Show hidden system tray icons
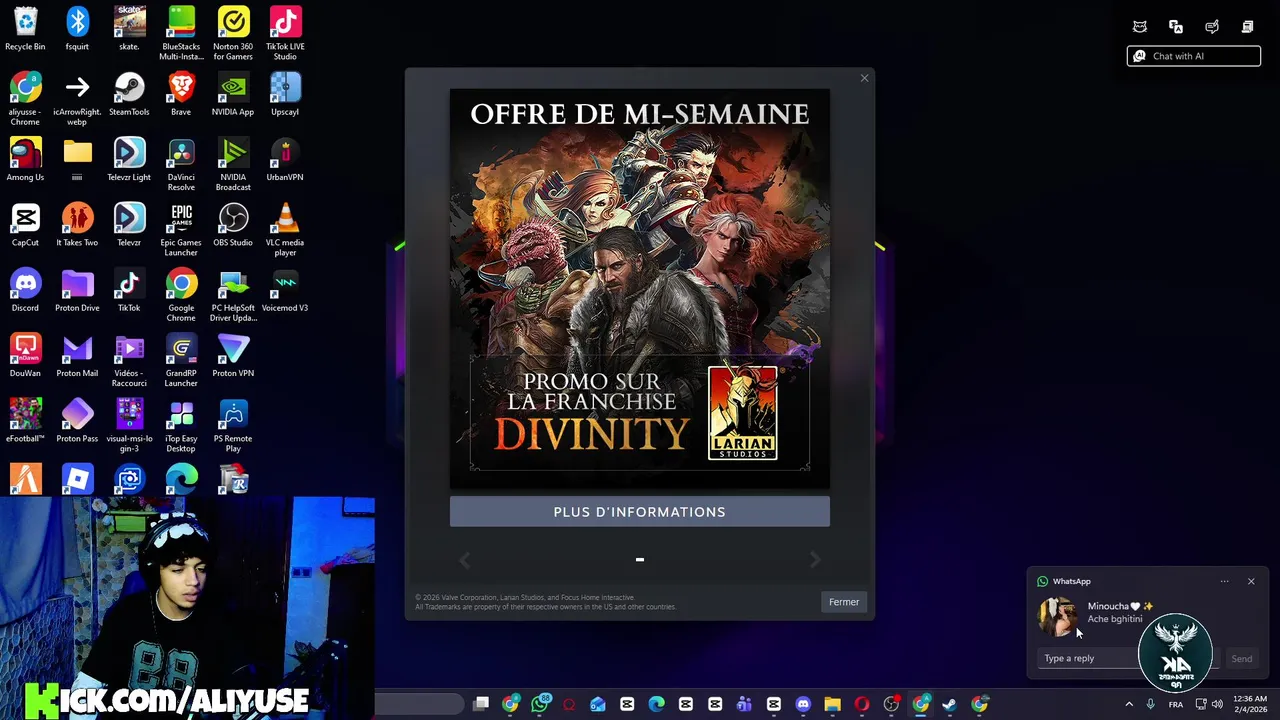The height and width of the screenshot is (720, 1280). [x=1129, y=704]
